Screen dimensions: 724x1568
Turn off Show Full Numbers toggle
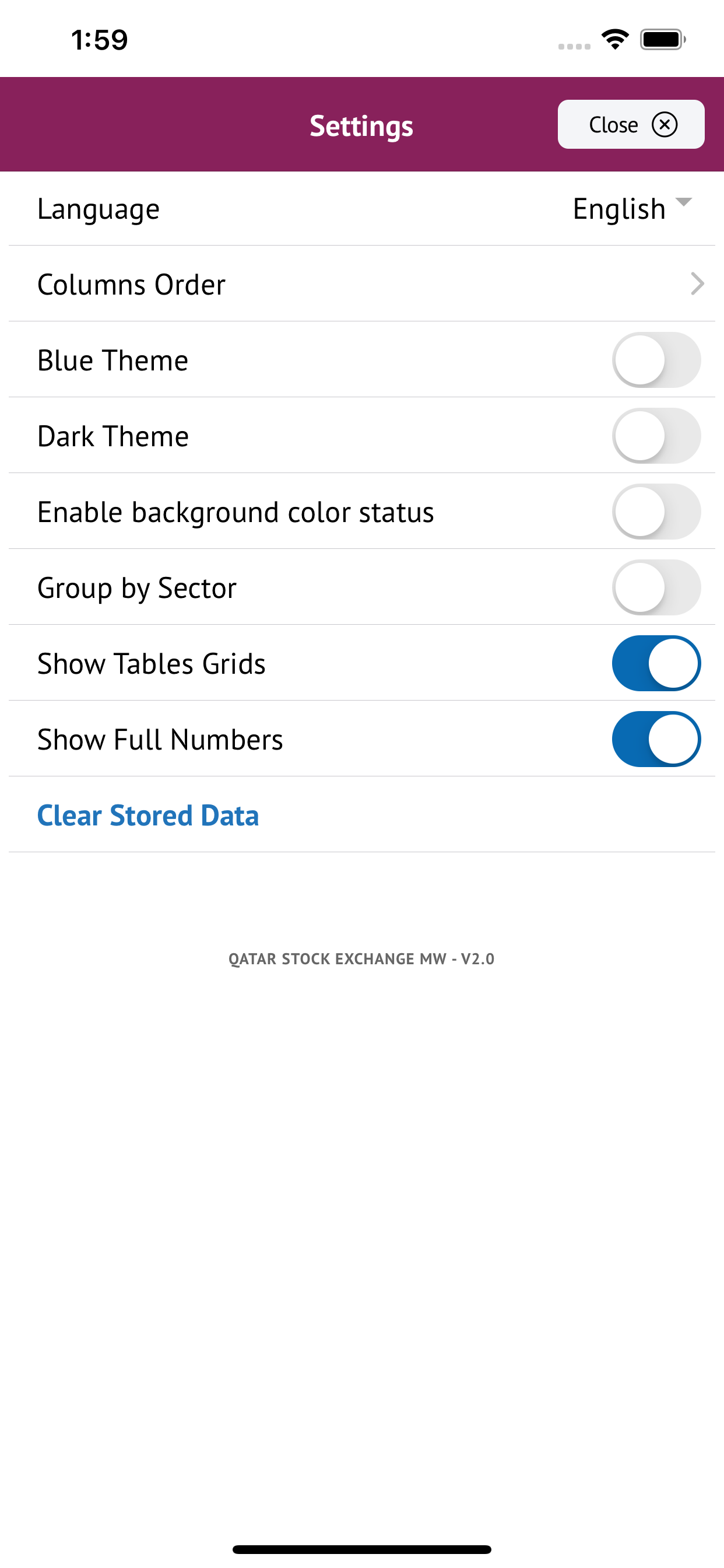(656, 739)
